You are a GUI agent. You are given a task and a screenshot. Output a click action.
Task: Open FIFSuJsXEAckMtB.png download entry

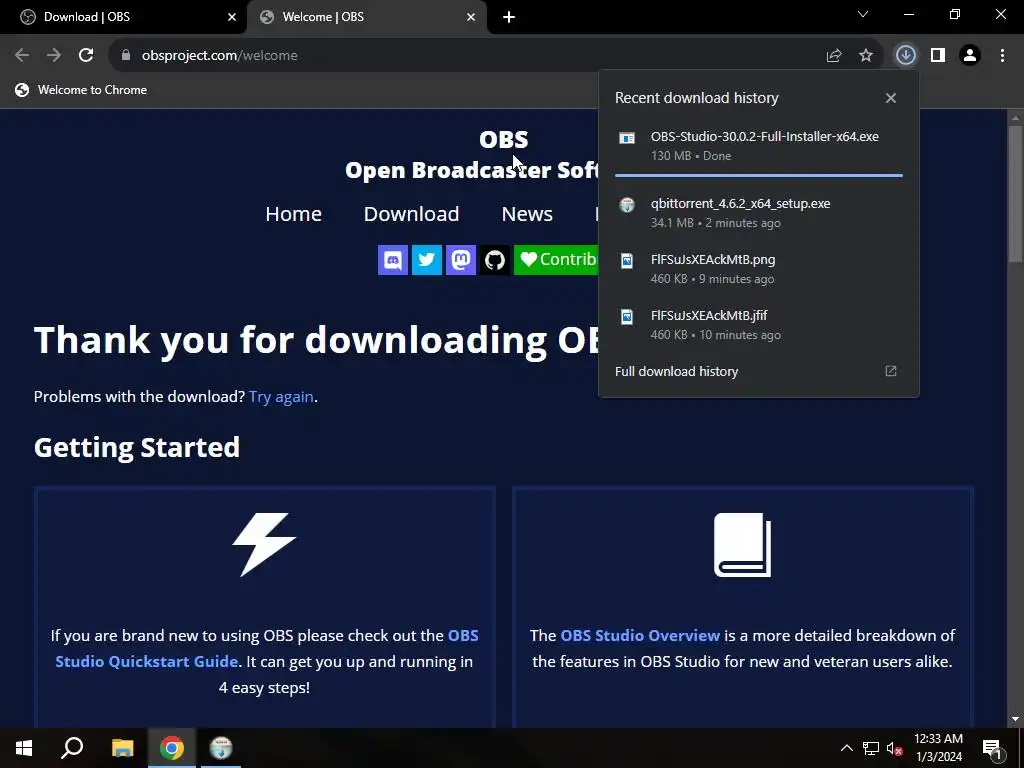pyautogui.click(x=759, y=269)
